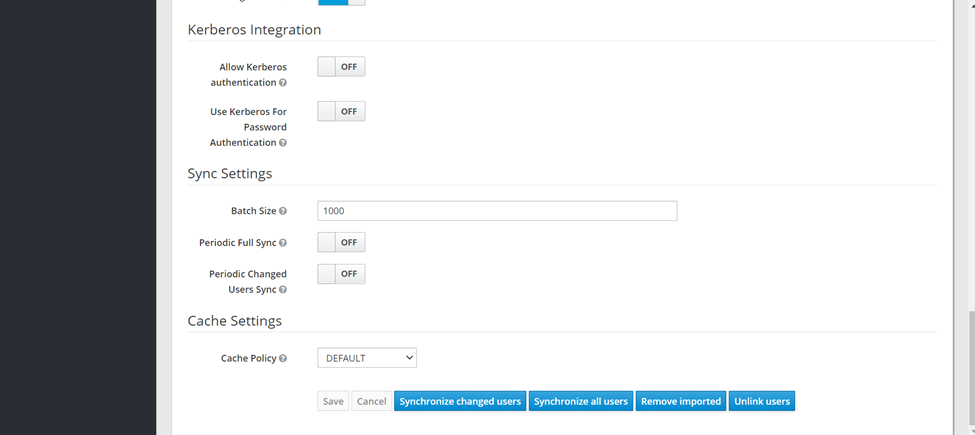Click the Cache Policy help icon

(x=283, y=358)
